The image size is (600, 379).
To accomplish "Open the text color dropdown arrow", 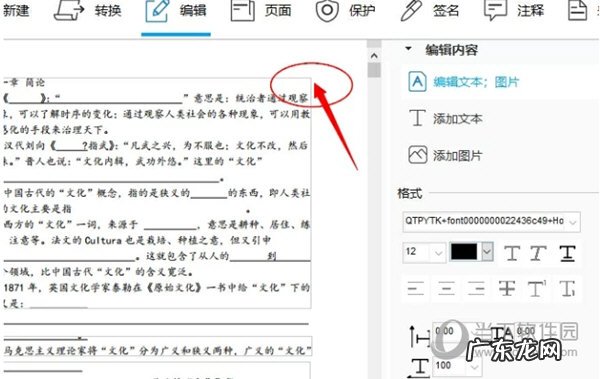I will point(487,252).
